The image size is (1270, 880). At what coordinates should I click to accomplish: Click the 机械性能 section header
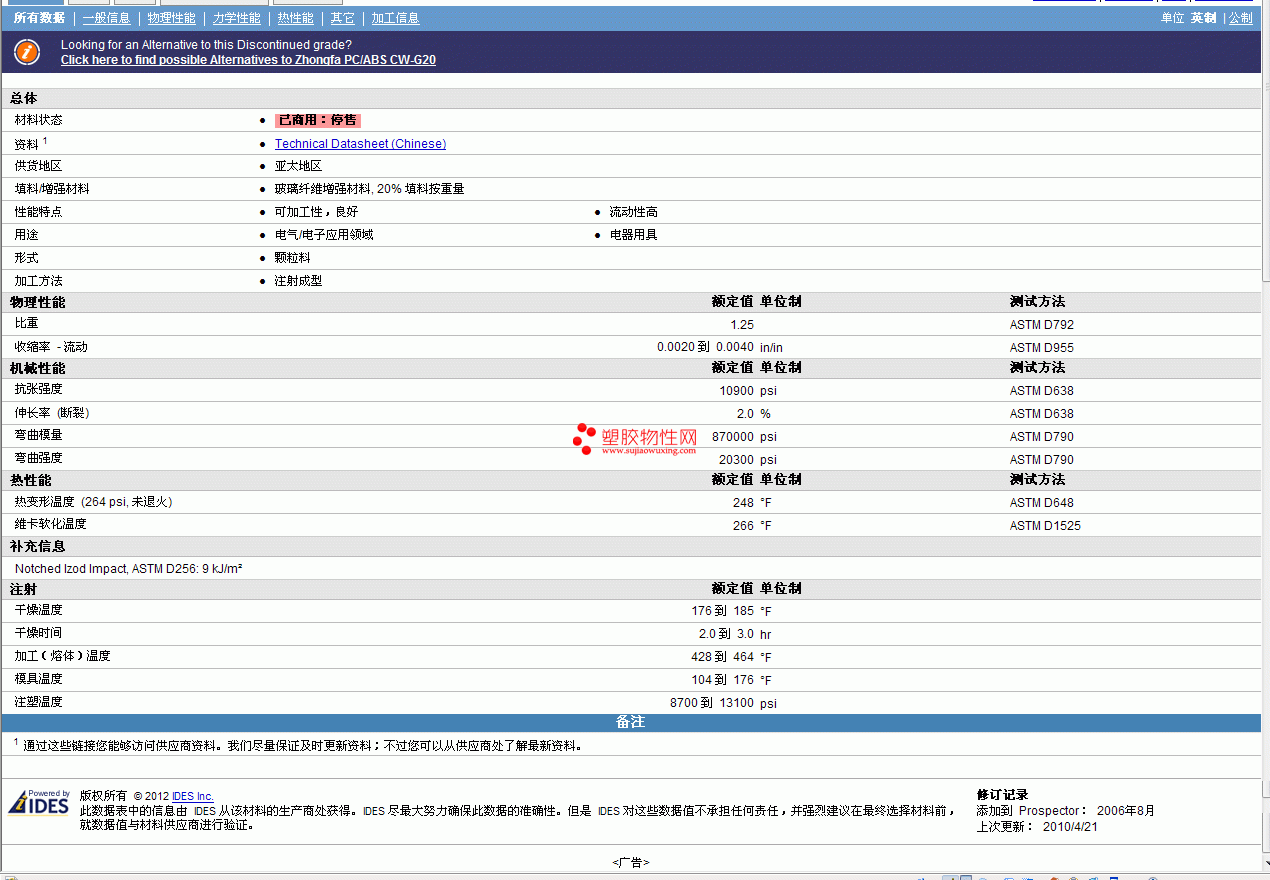pos(38,369)
